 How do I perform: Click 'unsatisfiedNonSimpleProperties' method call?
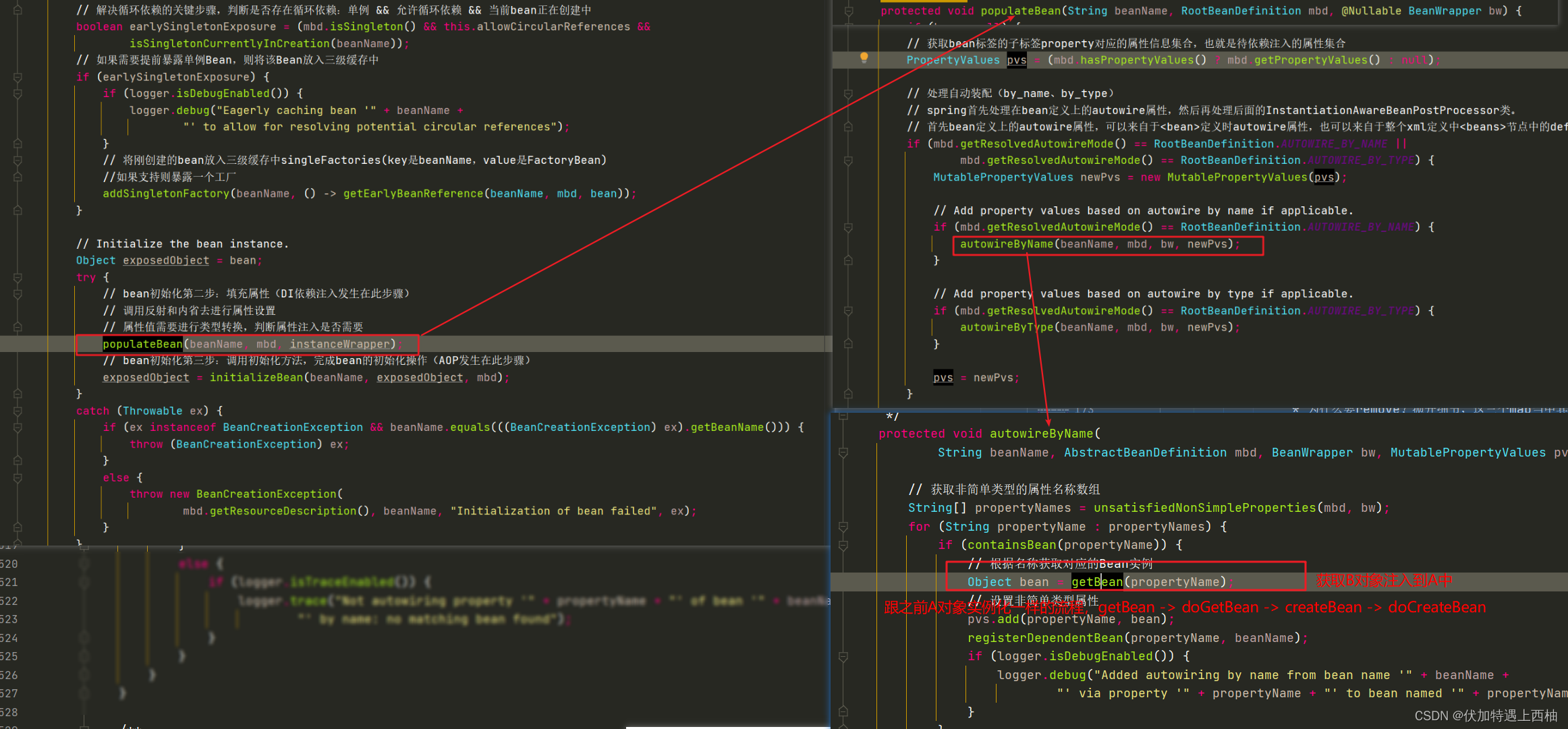tap(1204, 508)
